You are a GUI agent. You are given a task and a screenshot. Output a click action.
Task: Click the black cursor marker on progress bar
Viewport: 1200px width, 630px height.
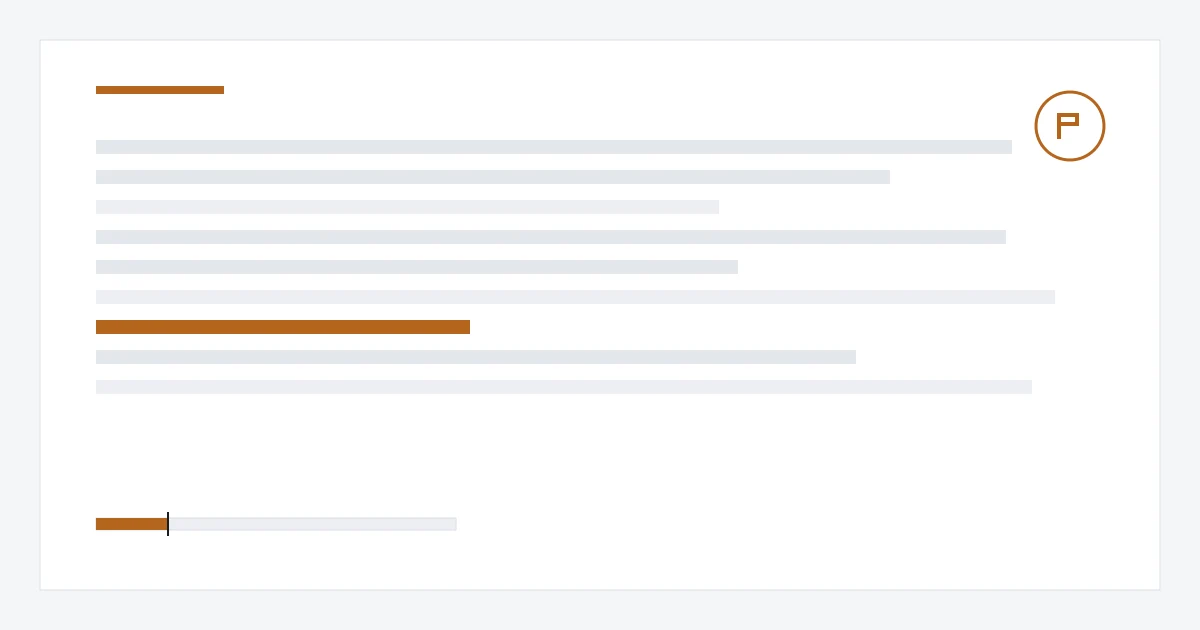[168, 524]
